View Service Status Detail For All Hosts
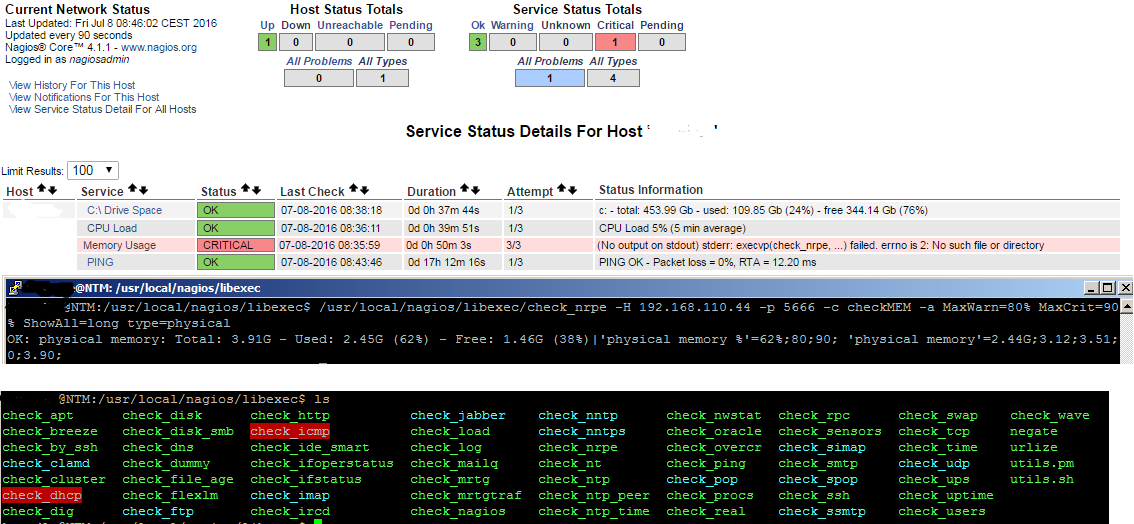Screen dimensions: 1134x524 [102, 109]
